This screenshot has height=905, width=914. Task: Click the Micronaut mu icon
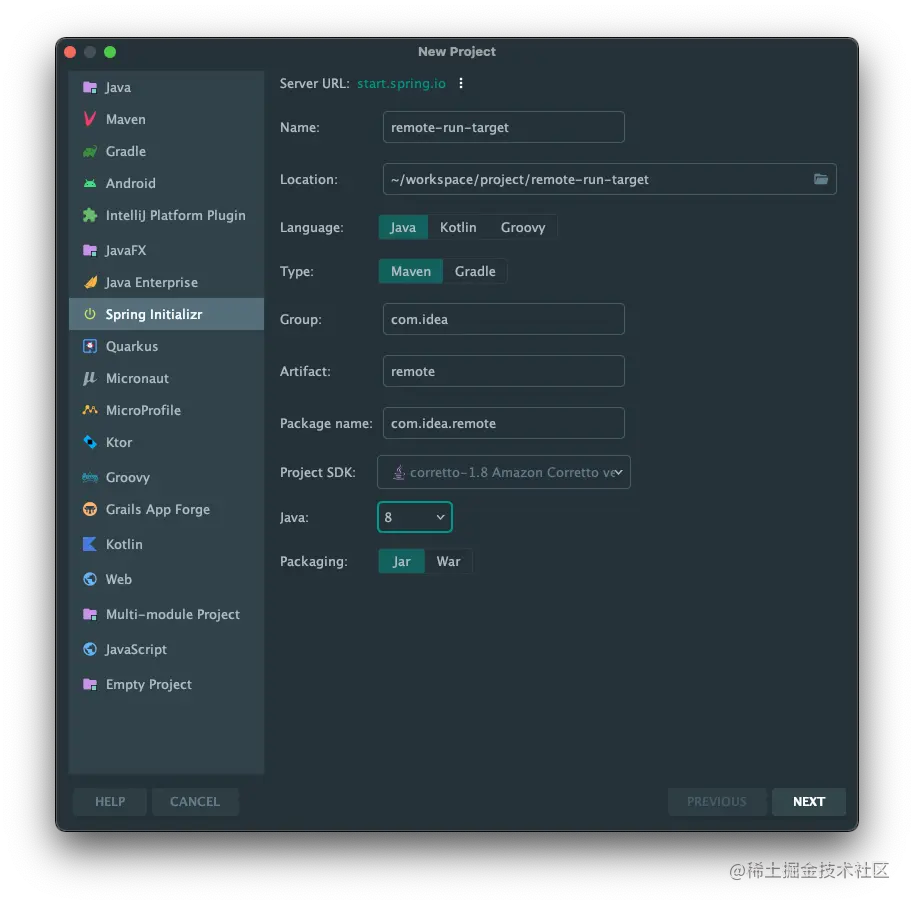(x=90, y=378)
